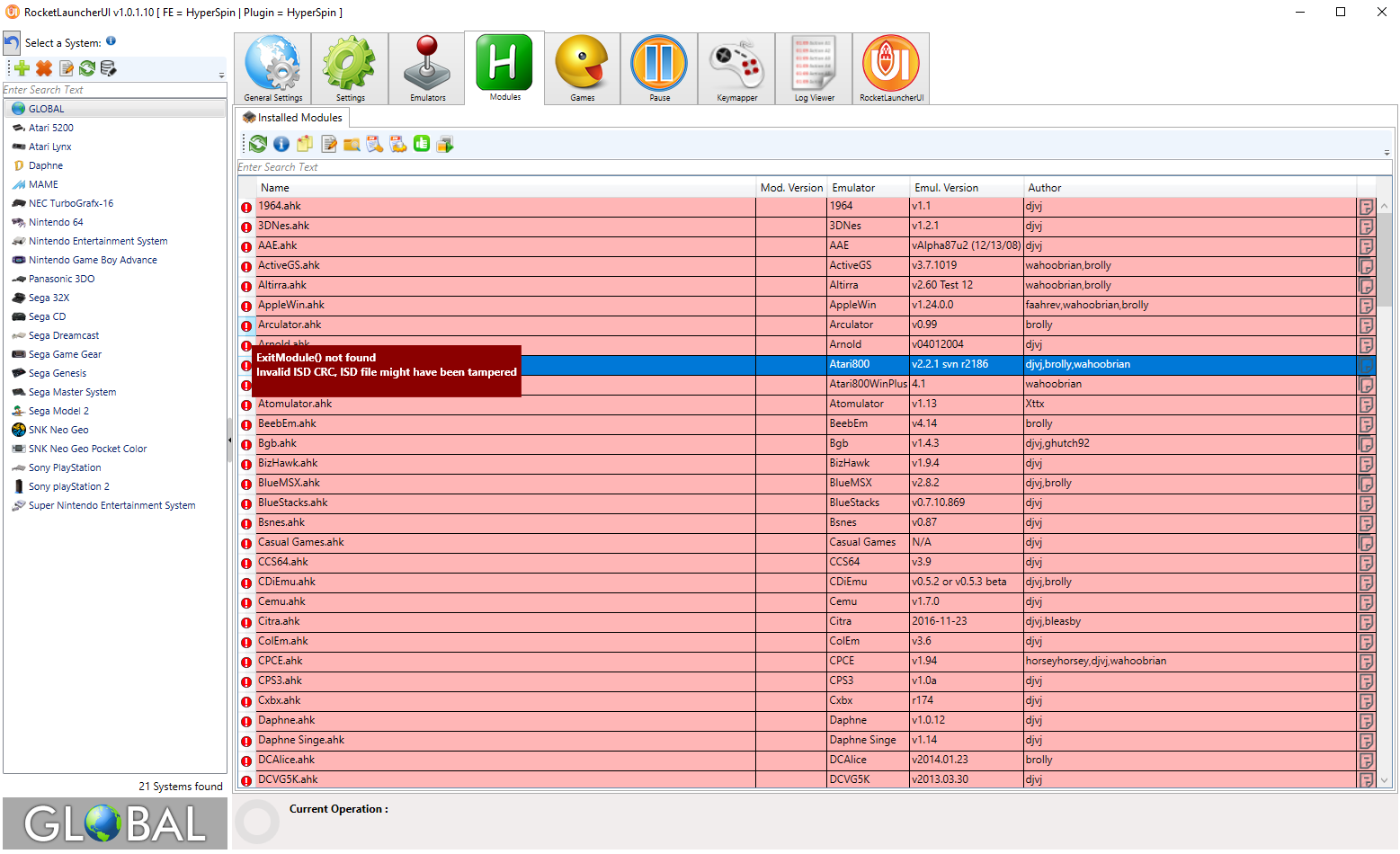The image size is (1400, 854).
Task: Select the Casual Games.ahk module row
Action: (x=806, y=542)
